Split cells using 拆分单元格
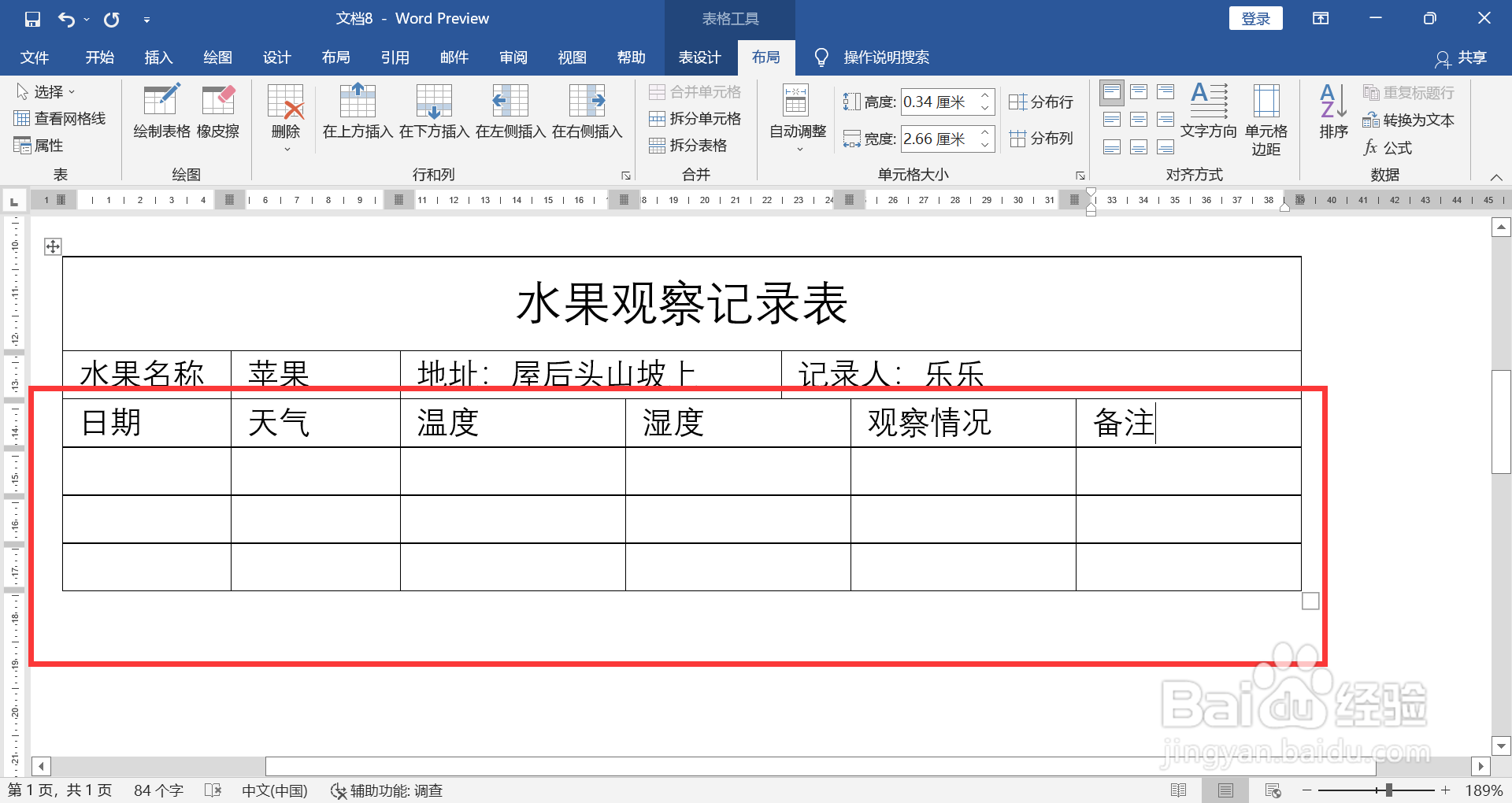1512x803 pixels. [696, 119]
